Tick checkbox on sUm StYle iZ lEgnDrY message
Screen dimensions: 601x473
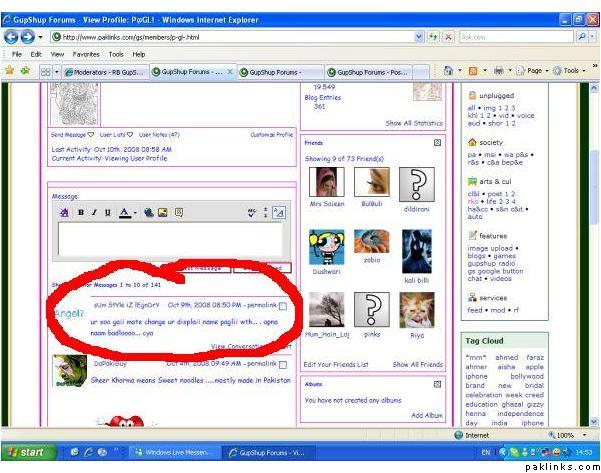[x=284, y=306]
